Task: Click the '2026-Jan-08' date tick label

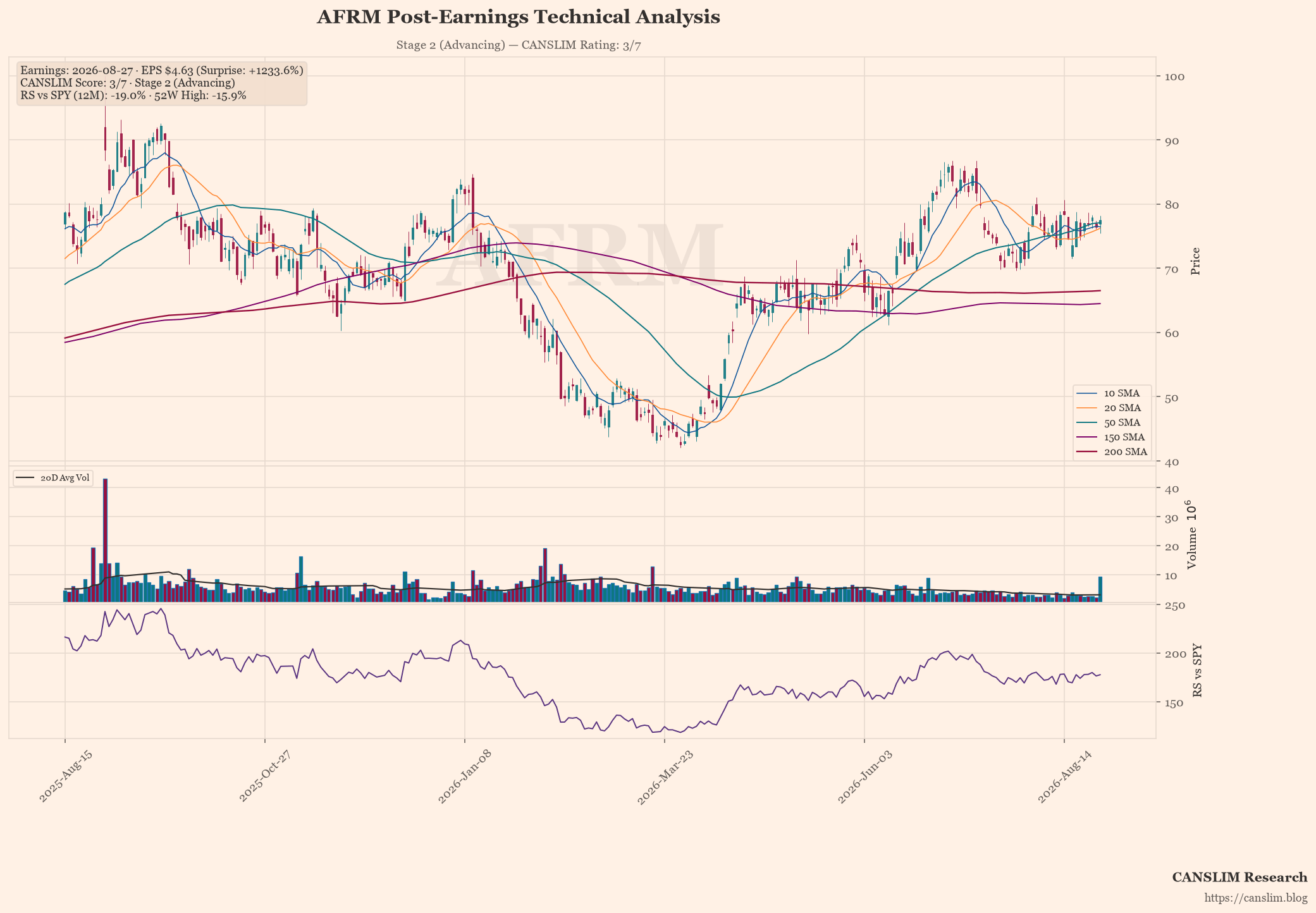Action: pos(465,777)
